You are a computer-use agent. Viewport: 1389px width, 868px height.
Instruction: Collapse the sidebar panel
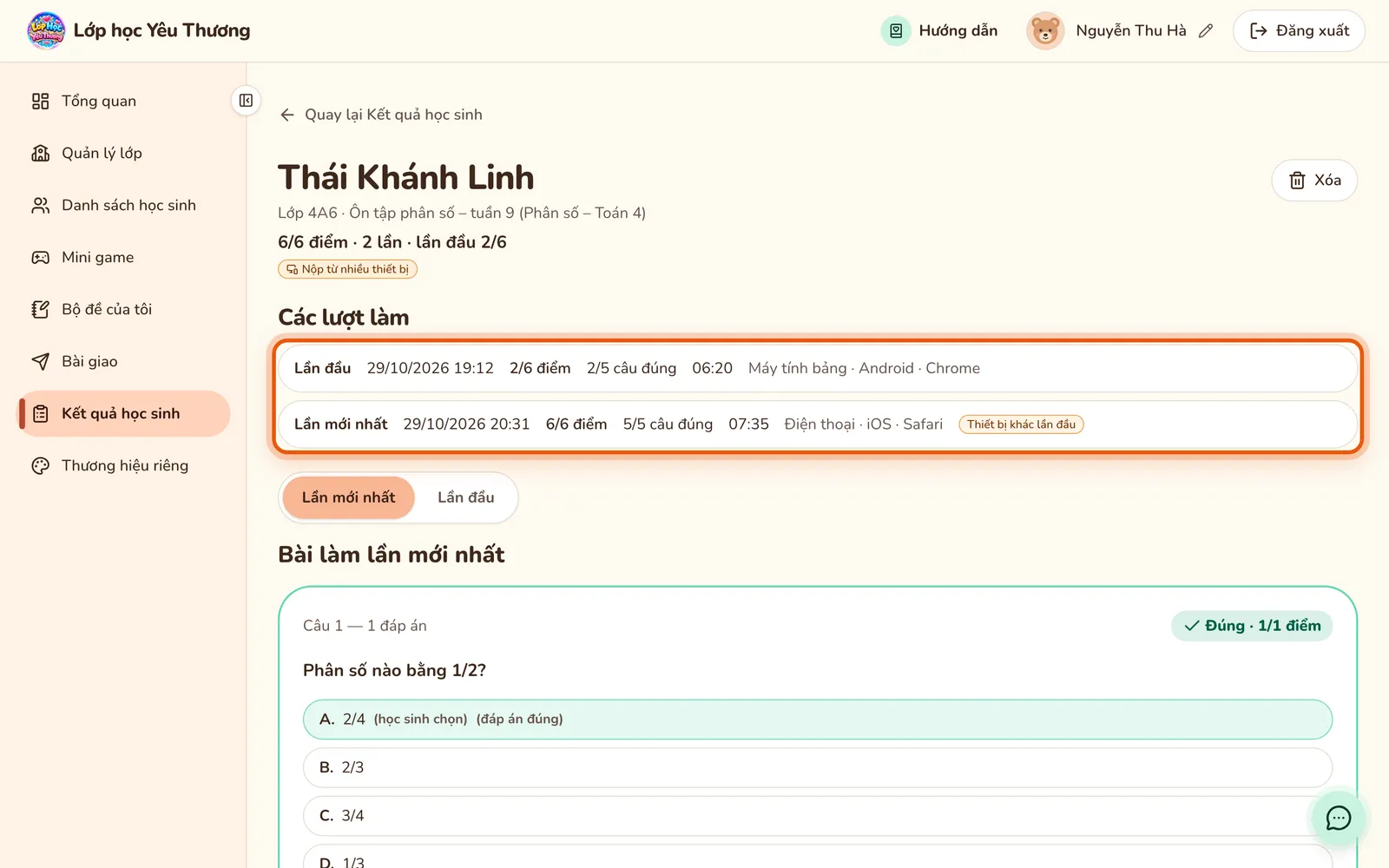pos(247,101)
